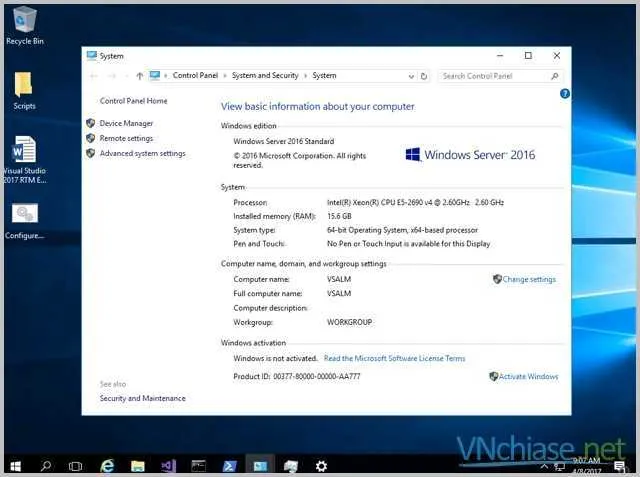Click Control Panel breadcrumb
Viewport: 640px width, 477px height.
[195, 75]
